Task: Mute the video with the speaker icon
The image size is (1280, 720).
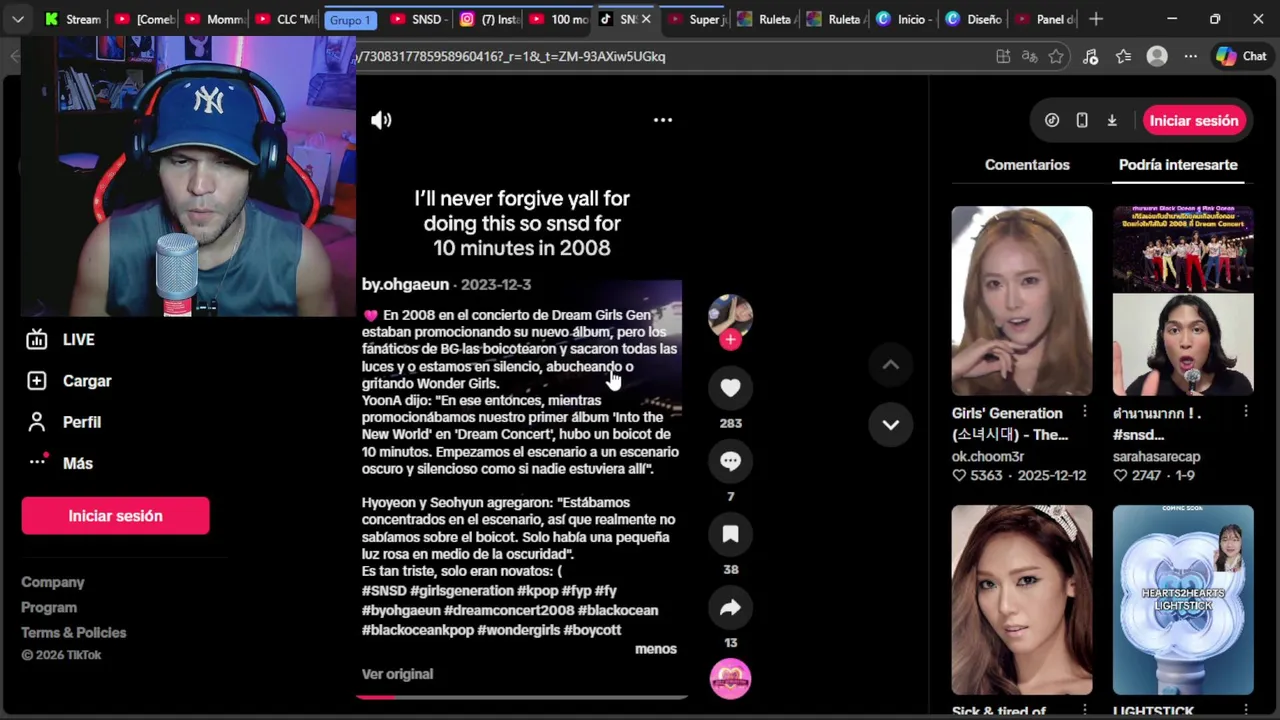Action: 381,120
